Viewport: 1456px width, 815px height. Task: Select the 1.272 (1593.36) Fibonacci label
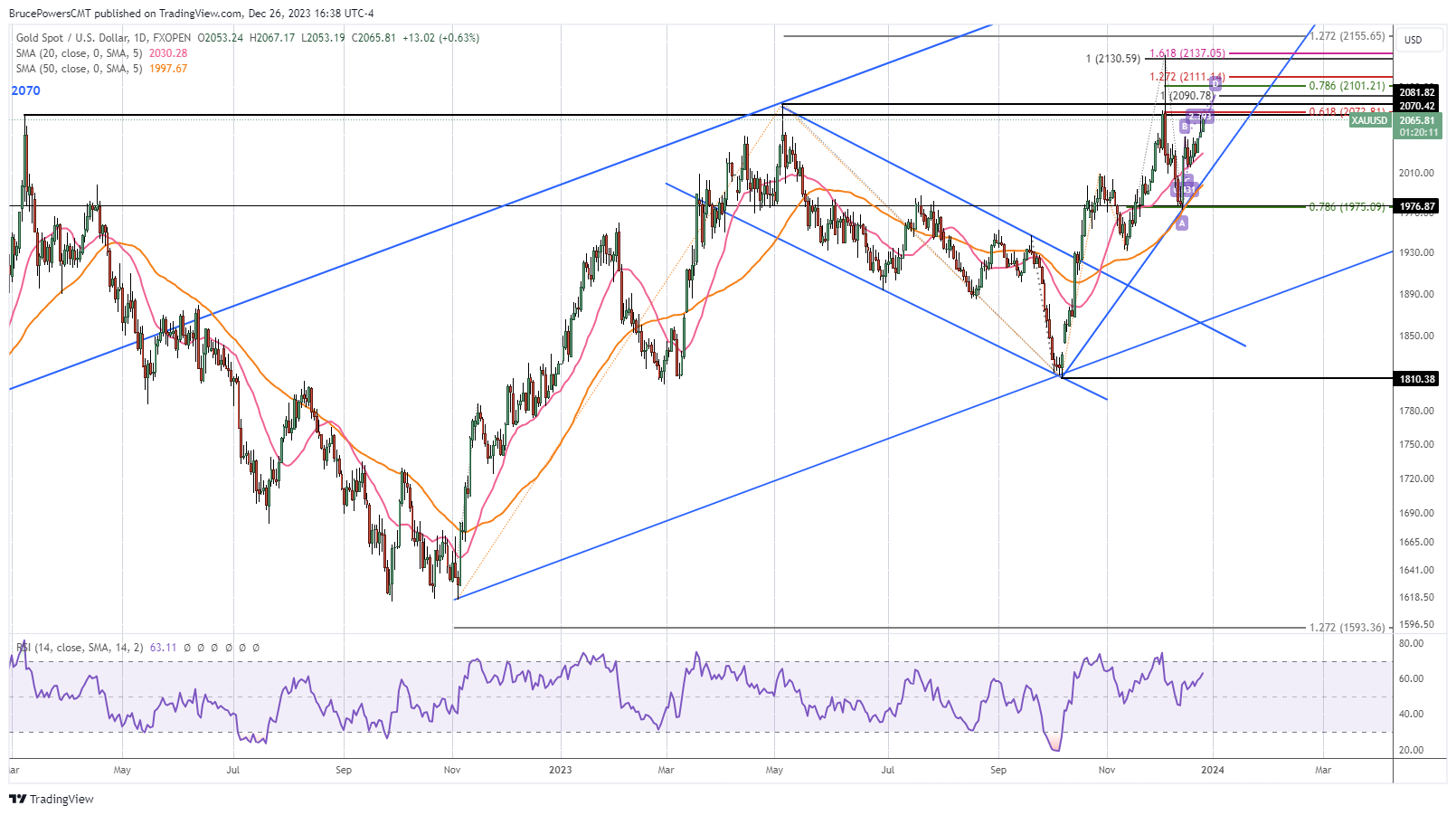tap(1347, 627)
